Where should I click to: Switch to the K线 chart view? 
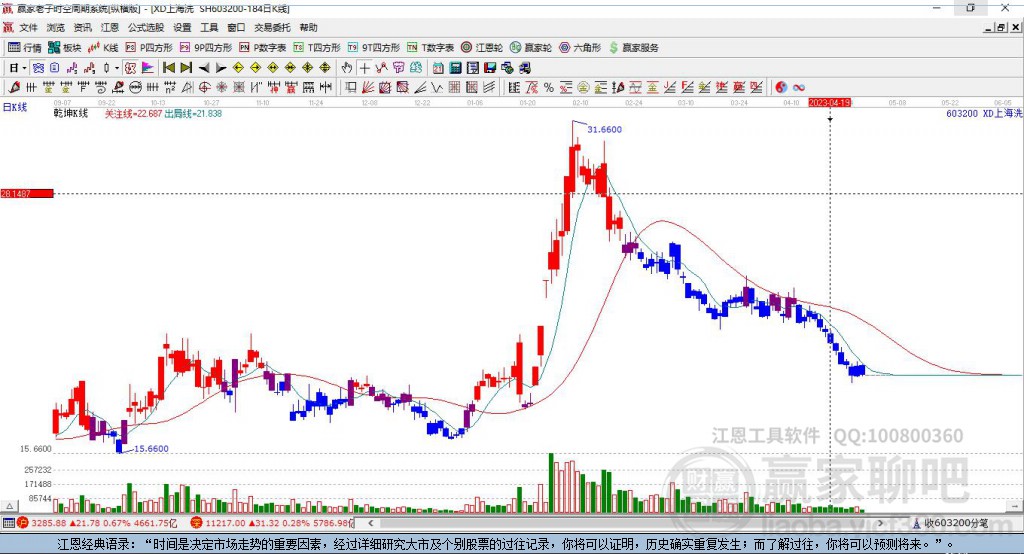pyautogui.click(x=103, y=48)
